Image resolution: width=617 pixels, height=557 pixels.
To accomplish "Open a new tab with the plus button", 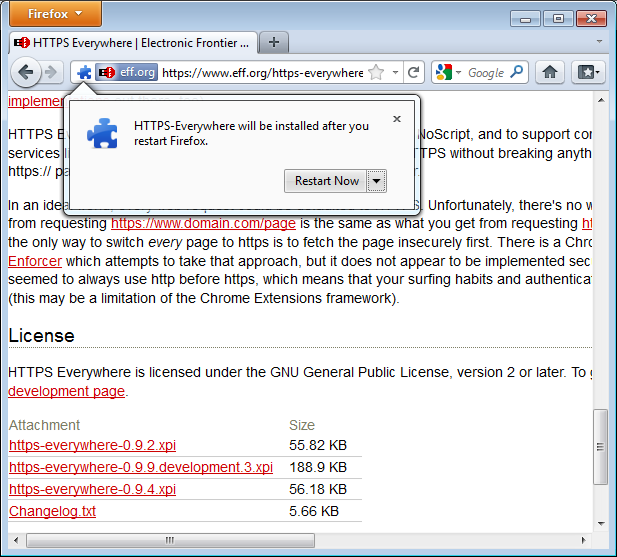I will click(x=274, y=42).
